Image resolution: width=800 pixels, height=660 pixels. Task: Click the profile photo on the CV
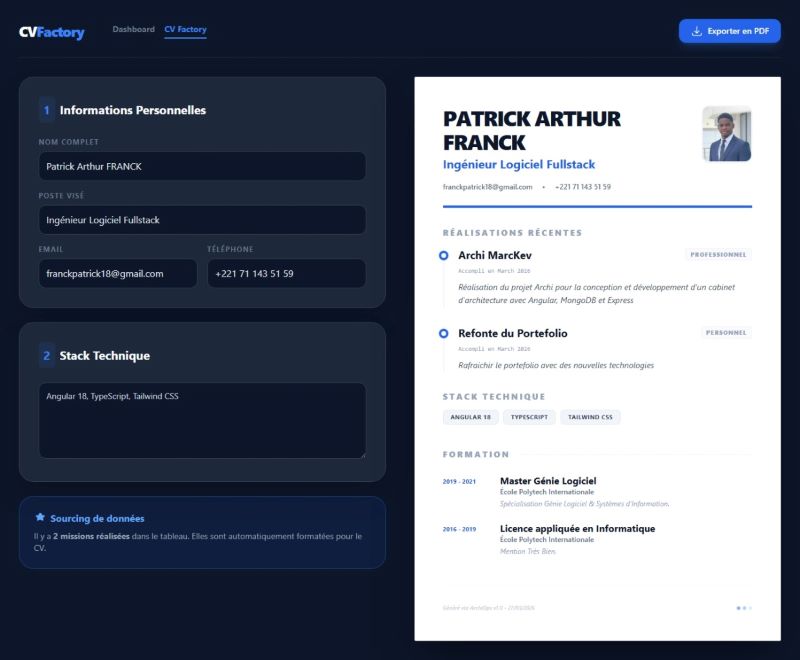pyautogui.click(x=727, y=134)
